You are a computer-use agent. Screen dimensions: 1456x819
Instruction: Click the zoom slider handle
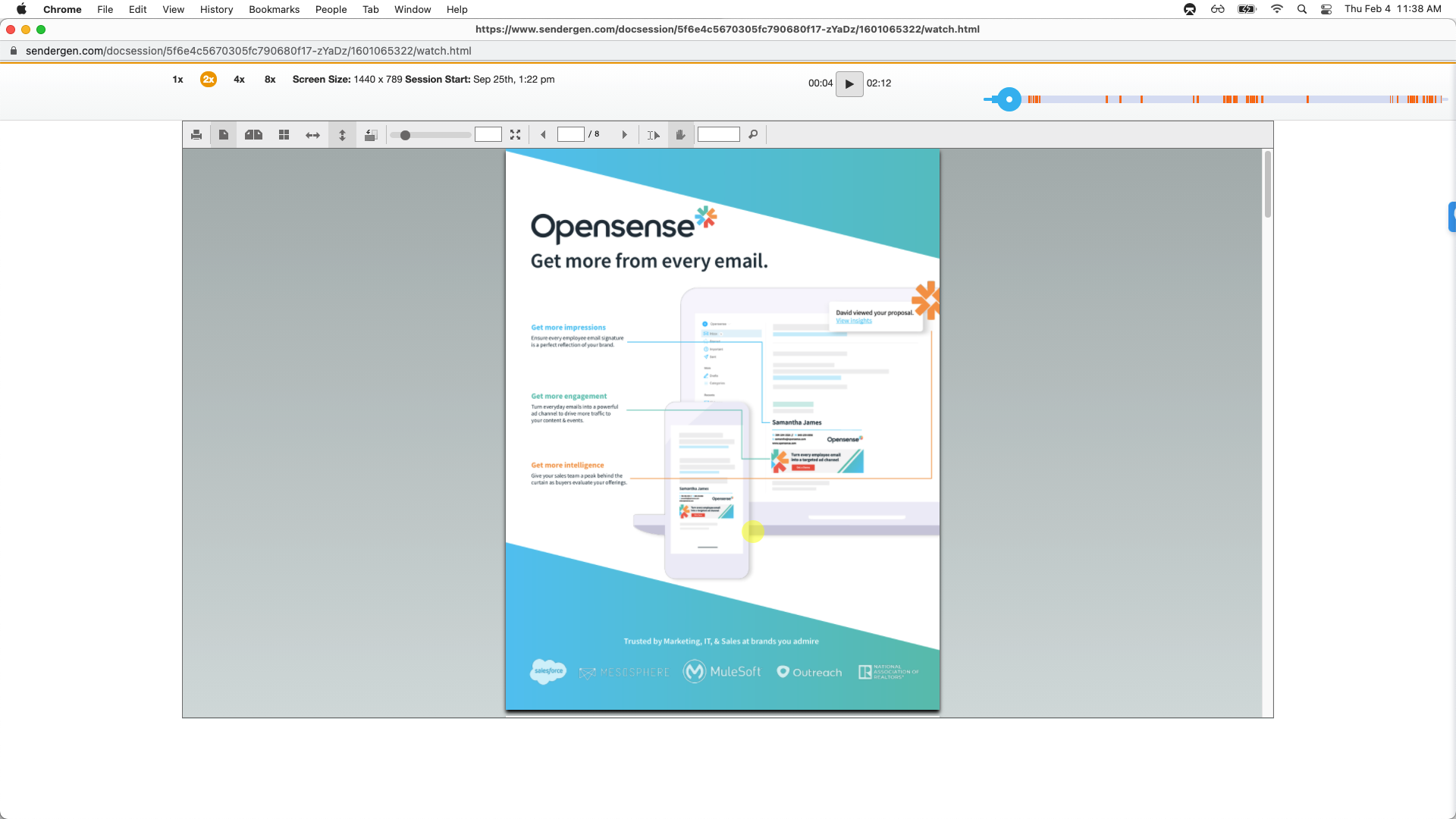(x=405, y=135)
